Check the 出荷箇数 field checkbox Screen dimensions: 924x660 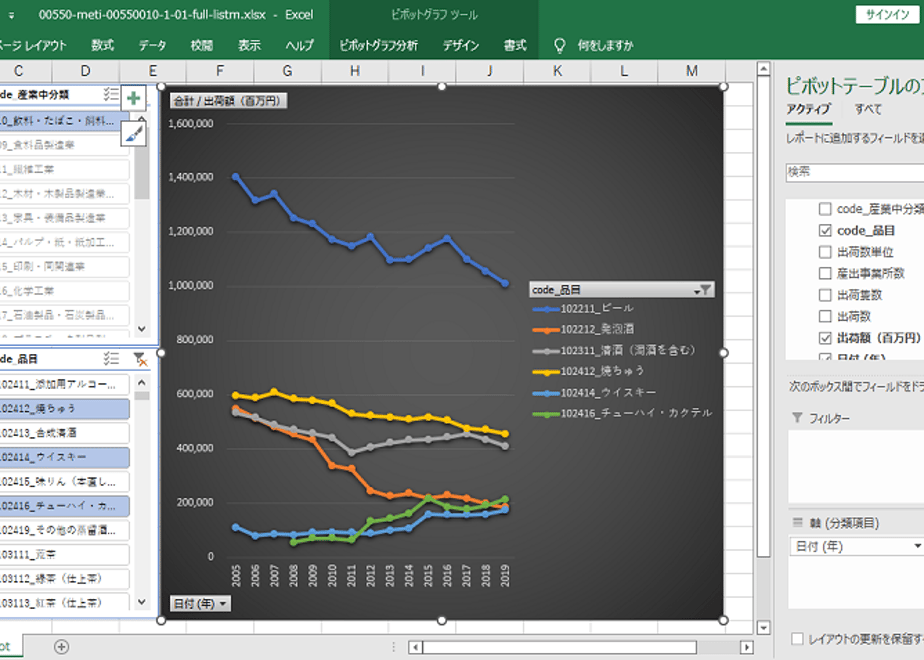[825, 295]
